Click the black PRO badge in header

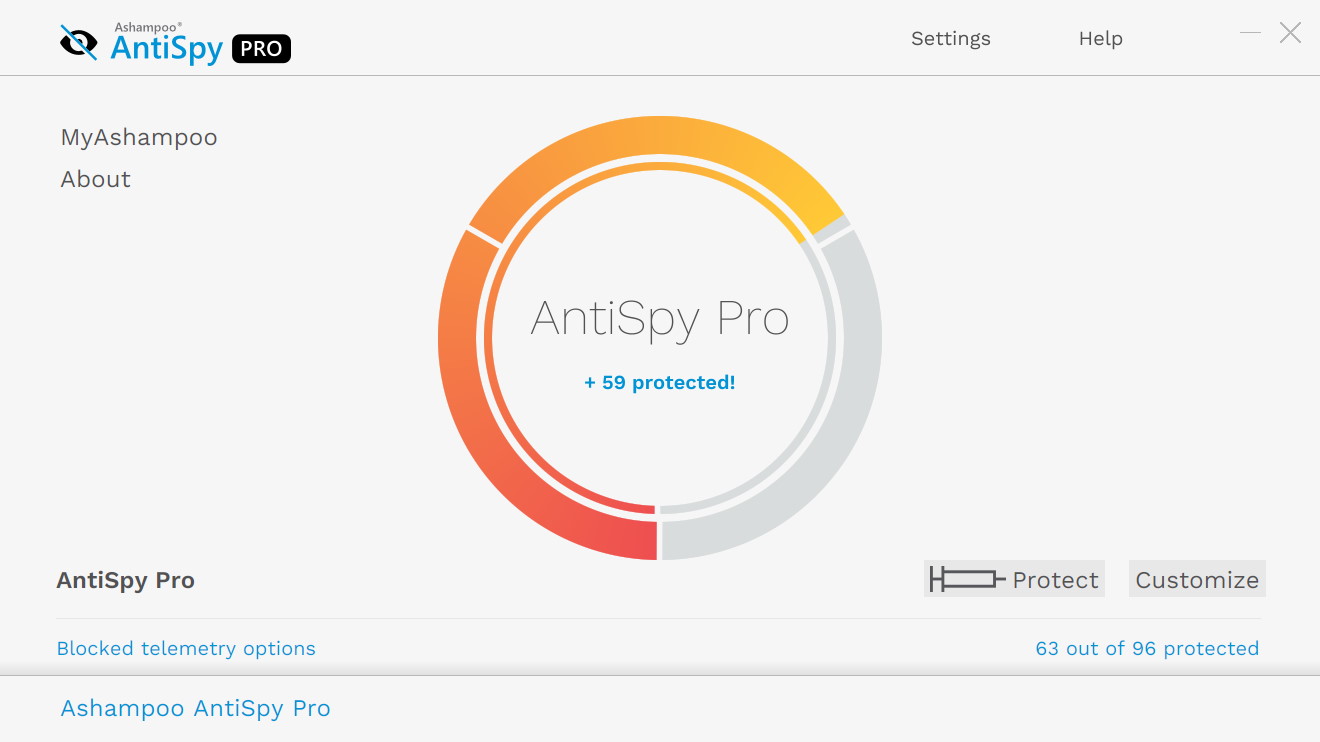coord(261,49)
